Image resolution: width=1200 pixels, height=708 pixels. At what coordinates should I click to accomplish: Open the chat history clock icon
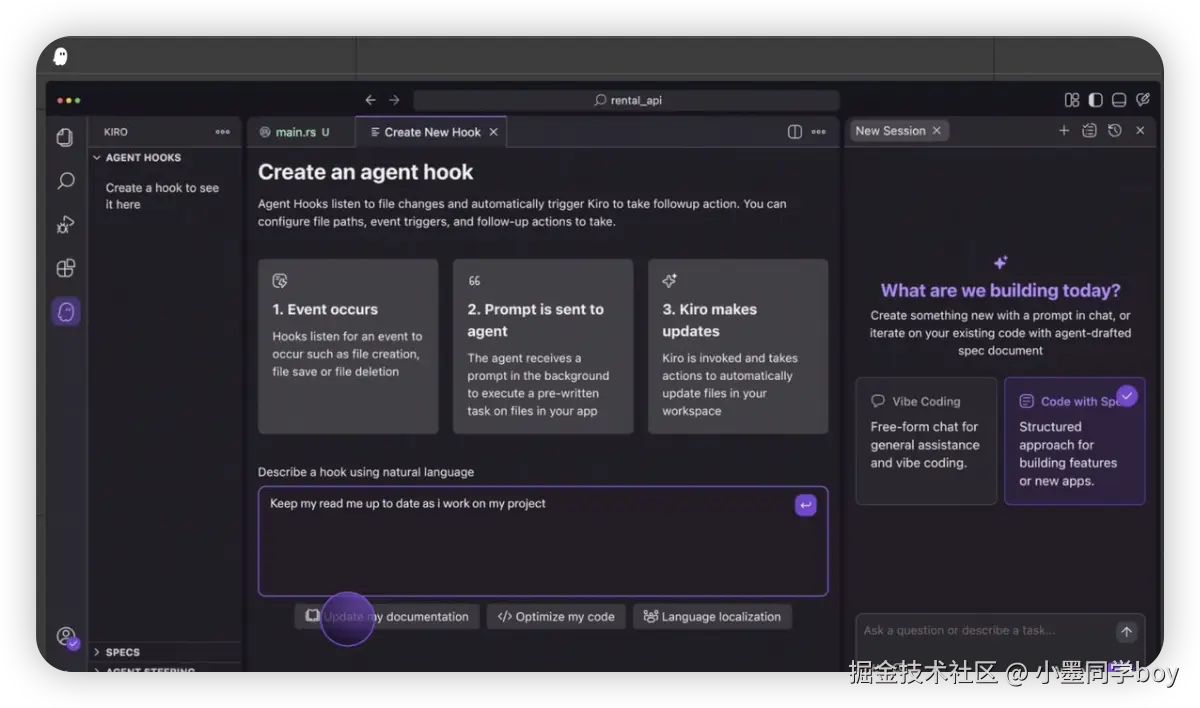pos(1115,131)
